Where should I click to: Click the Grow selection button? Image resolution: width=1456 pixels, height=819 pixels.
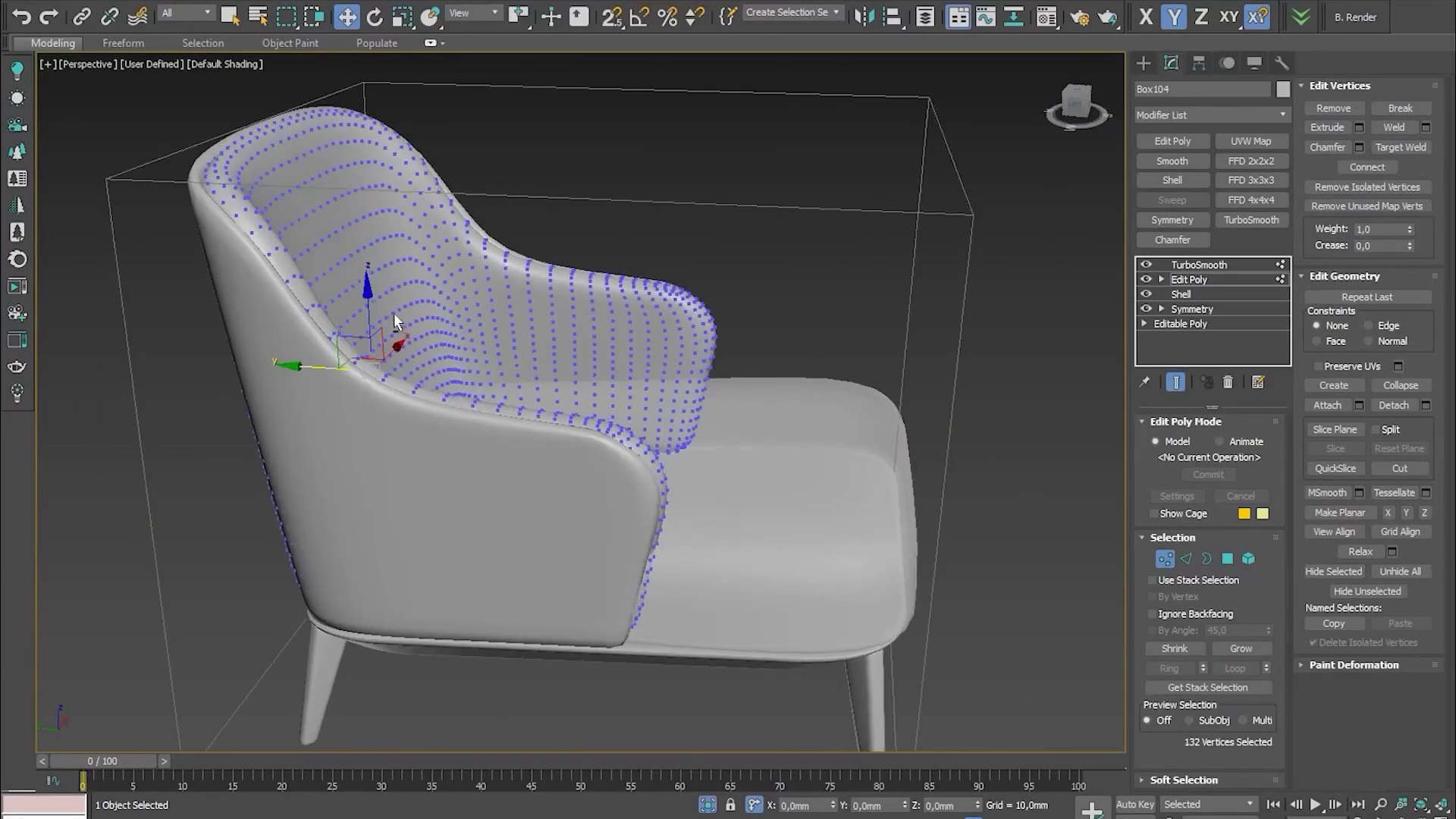click(1241, 648)
